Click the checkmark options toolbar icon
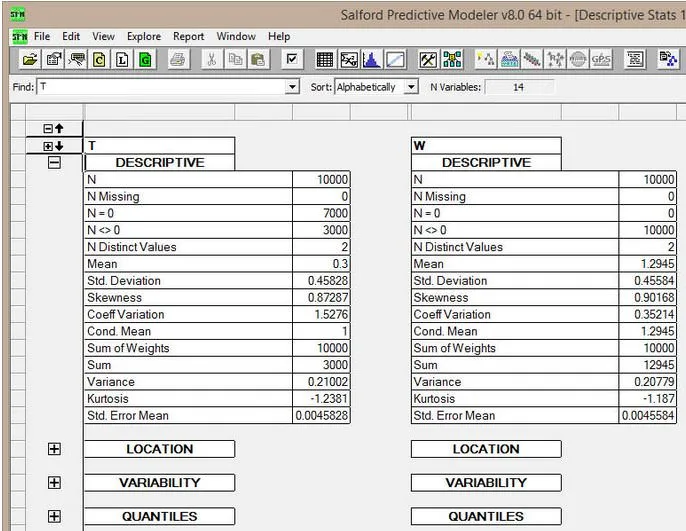Viewport: 686px width, 531px height. [x=291, y=59]
